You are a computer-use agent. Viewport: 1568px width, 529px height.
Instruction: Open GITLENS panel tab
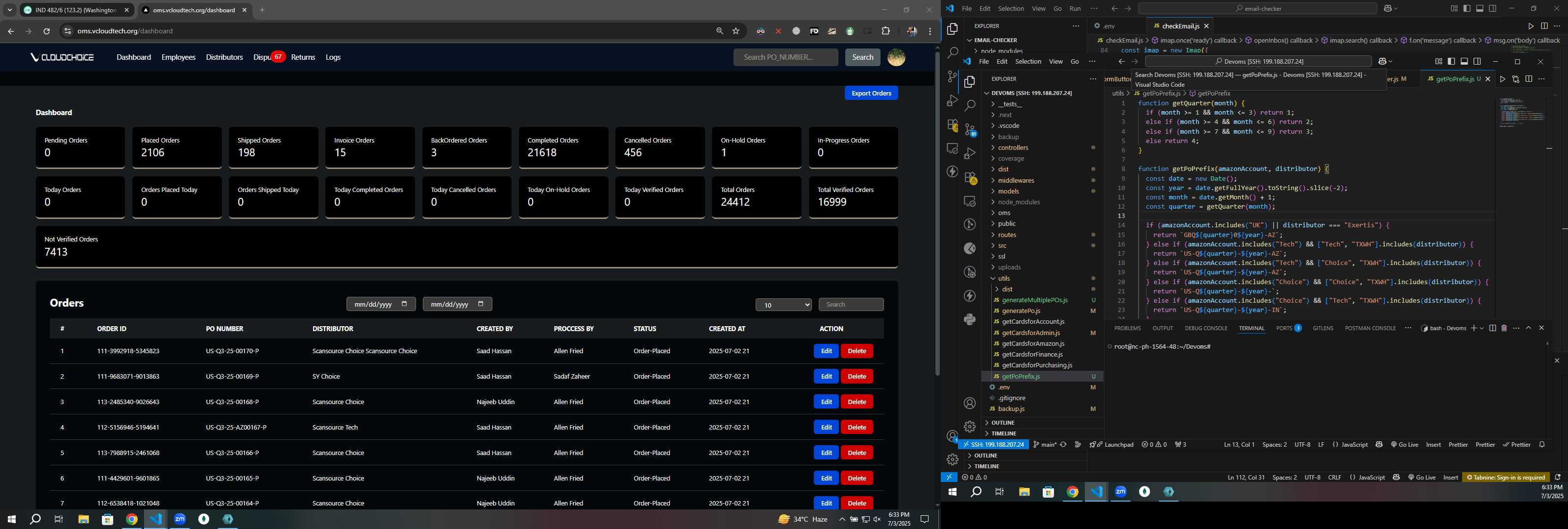pyautogui.click(x=1323, y=328)
